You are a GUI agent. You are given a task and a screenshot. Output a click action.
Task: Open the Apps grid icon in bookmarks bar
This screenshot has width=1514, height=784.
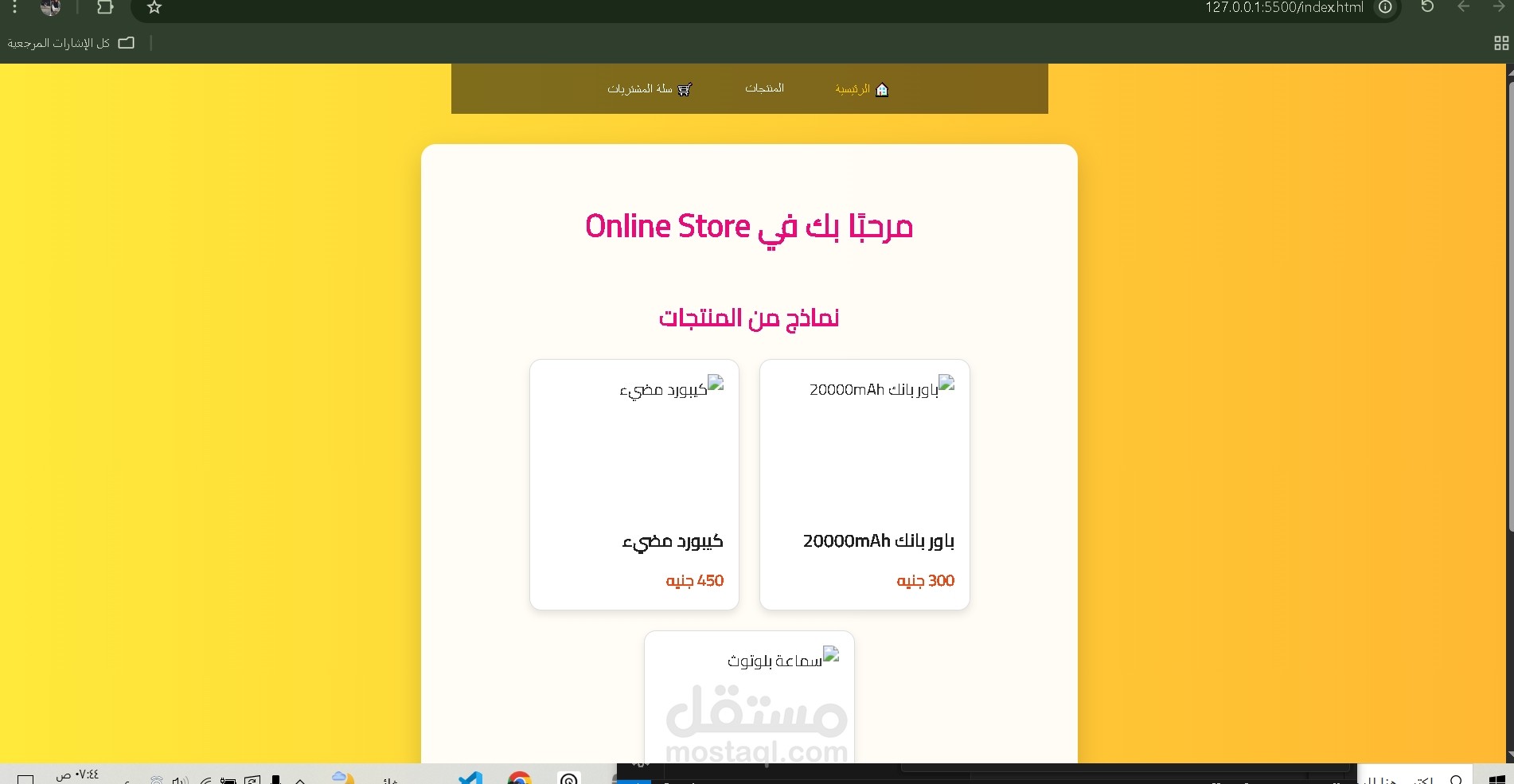(1501, 43)
